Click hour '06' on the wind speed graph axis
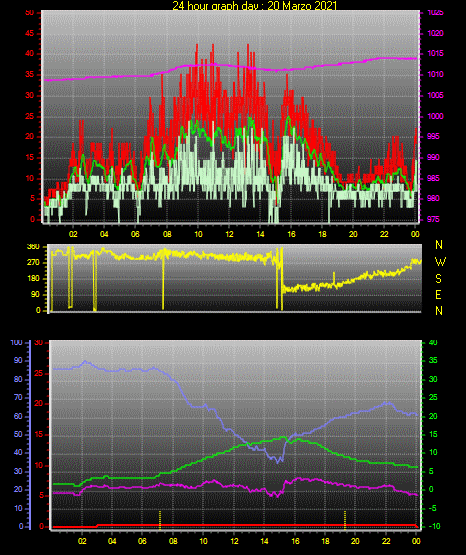The height and width of the screenshot is (555, 466). tap(135, 234)
